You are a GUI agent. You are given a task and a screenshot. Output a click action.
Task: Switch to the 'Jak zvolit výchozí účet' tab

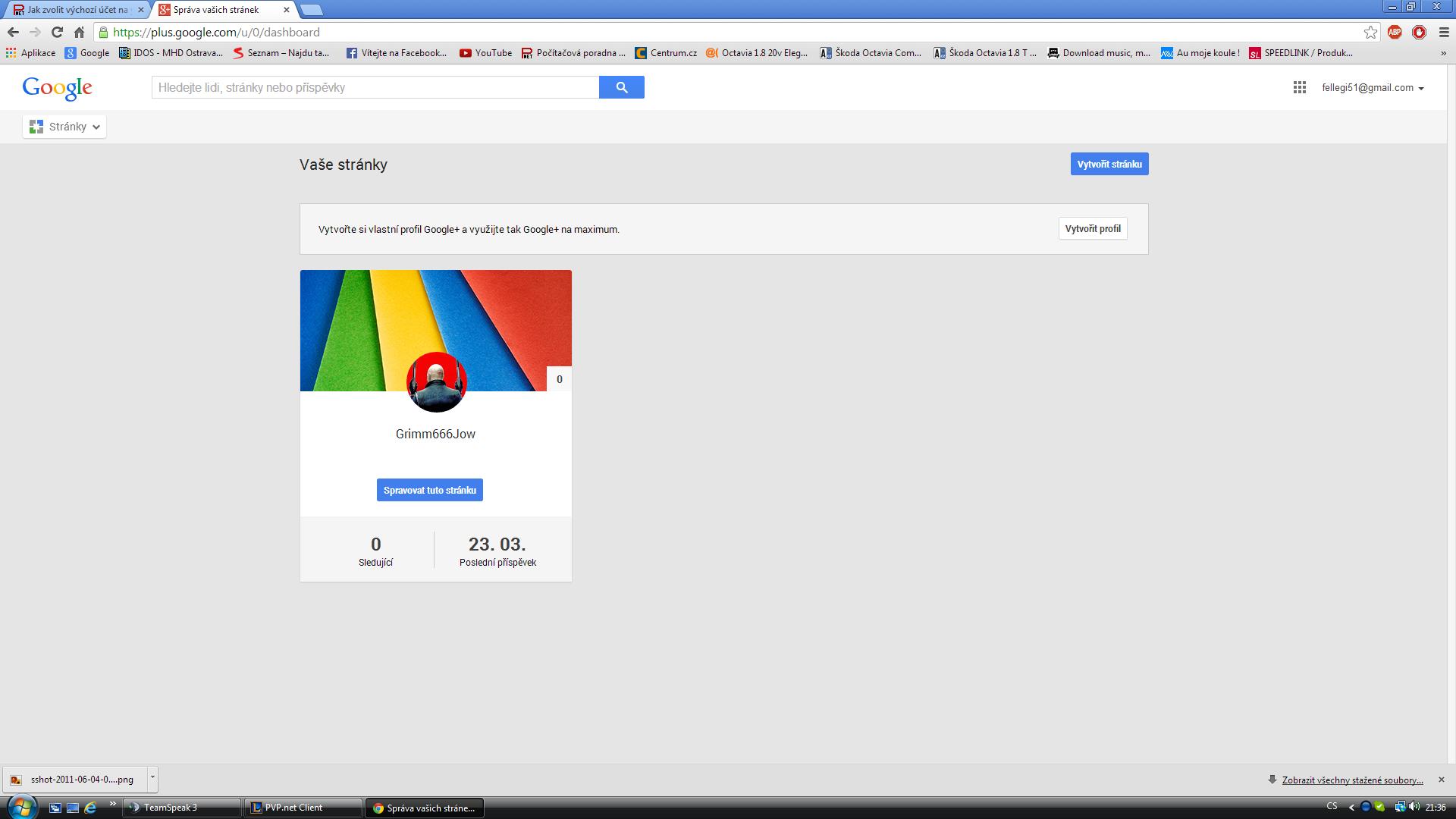tap(77, 10)
